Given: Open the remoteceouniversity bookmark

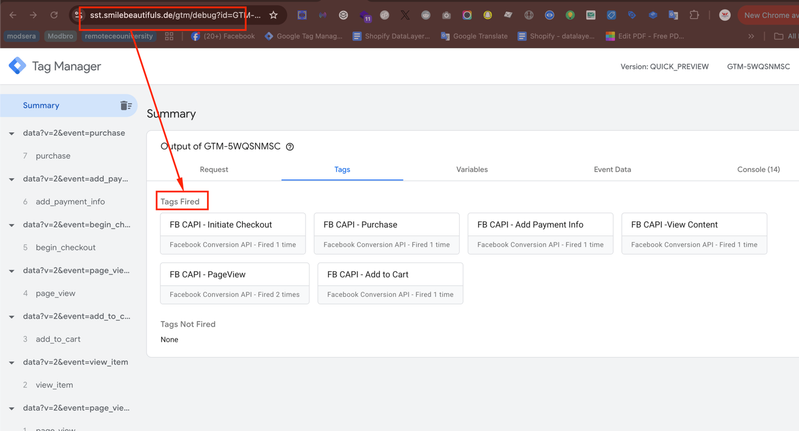Looking at the screenshot, I should pyautogui.click(x=119, y=36).
